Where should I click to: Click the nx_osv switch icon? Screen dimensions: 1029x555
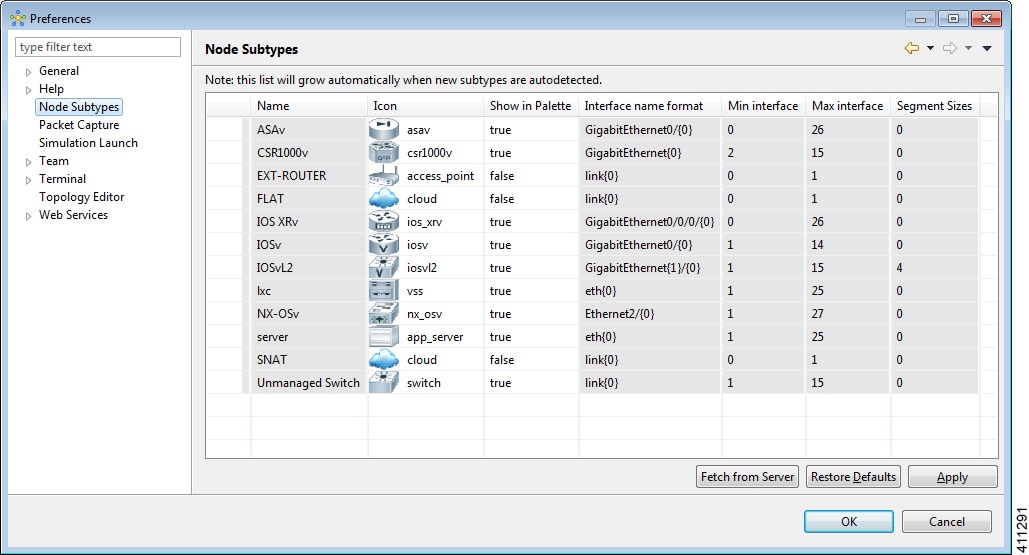384,313
